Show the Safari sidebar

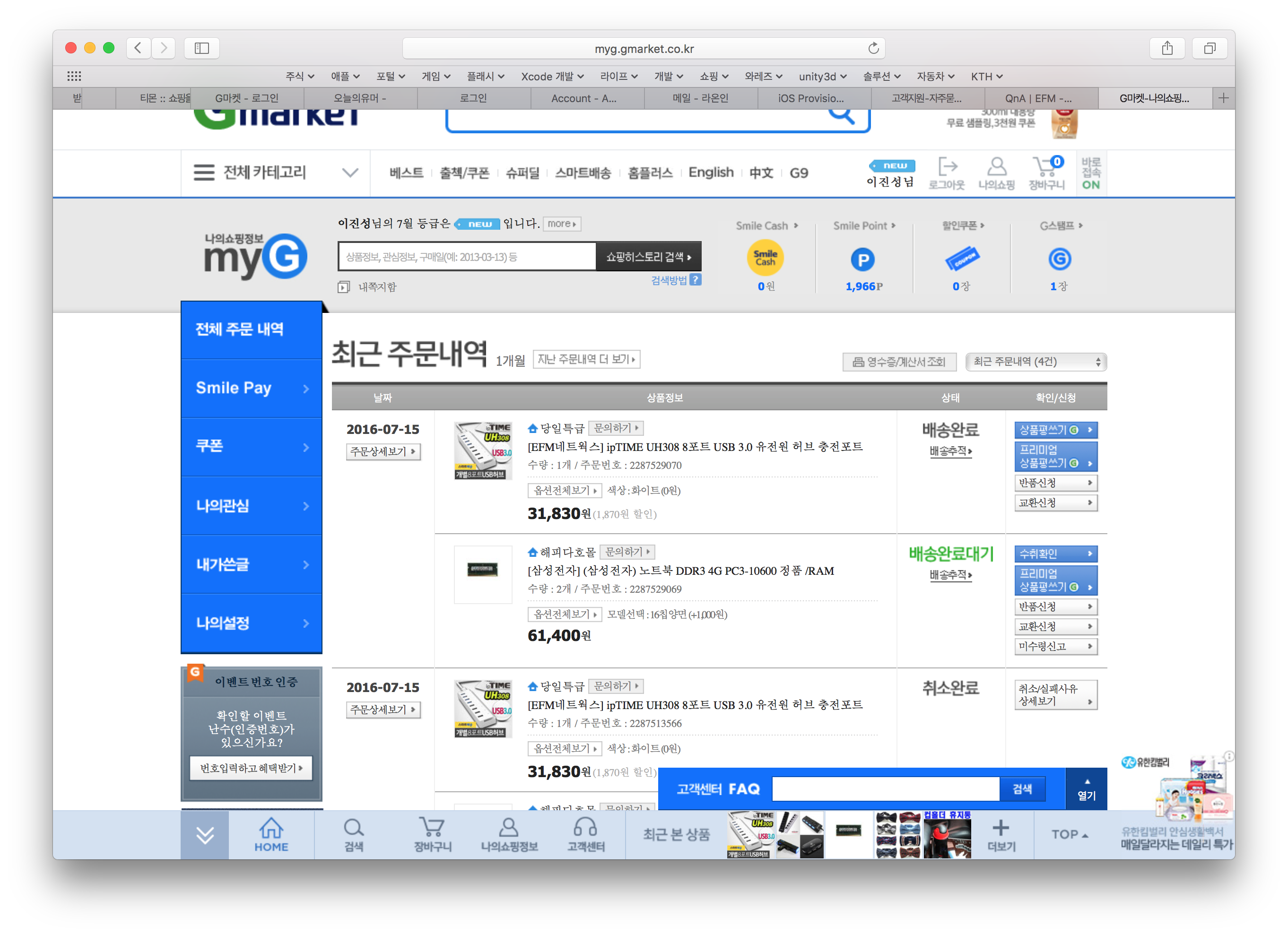[201, 48]
